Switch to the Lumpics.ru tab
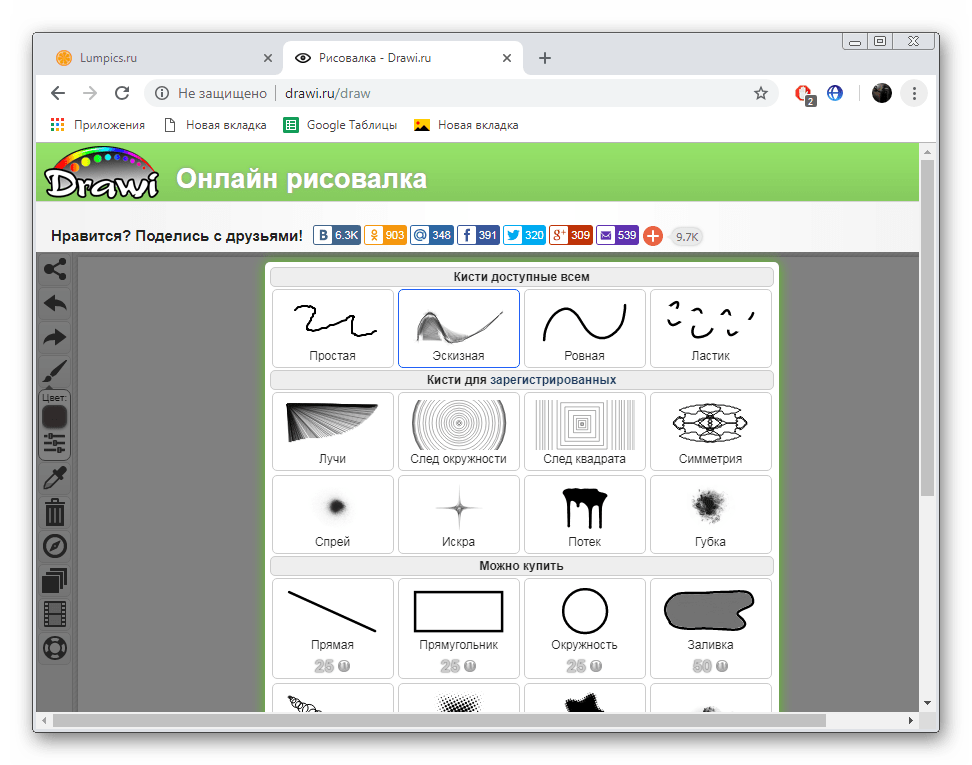The height and width of the screenshot is (765, 972). tap(160, 58)
